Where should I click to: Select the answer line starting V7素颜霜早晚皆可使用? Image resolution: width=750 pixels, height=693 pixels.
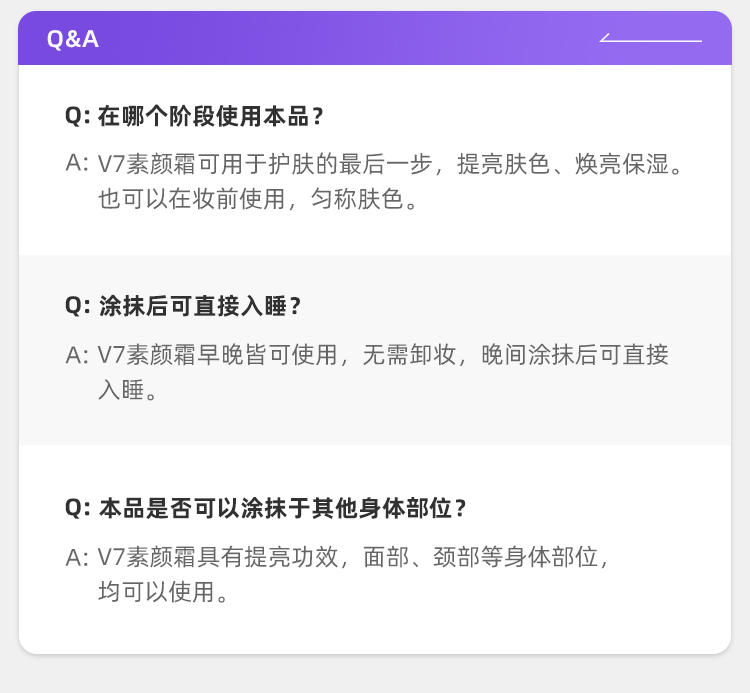click(383, 354)
